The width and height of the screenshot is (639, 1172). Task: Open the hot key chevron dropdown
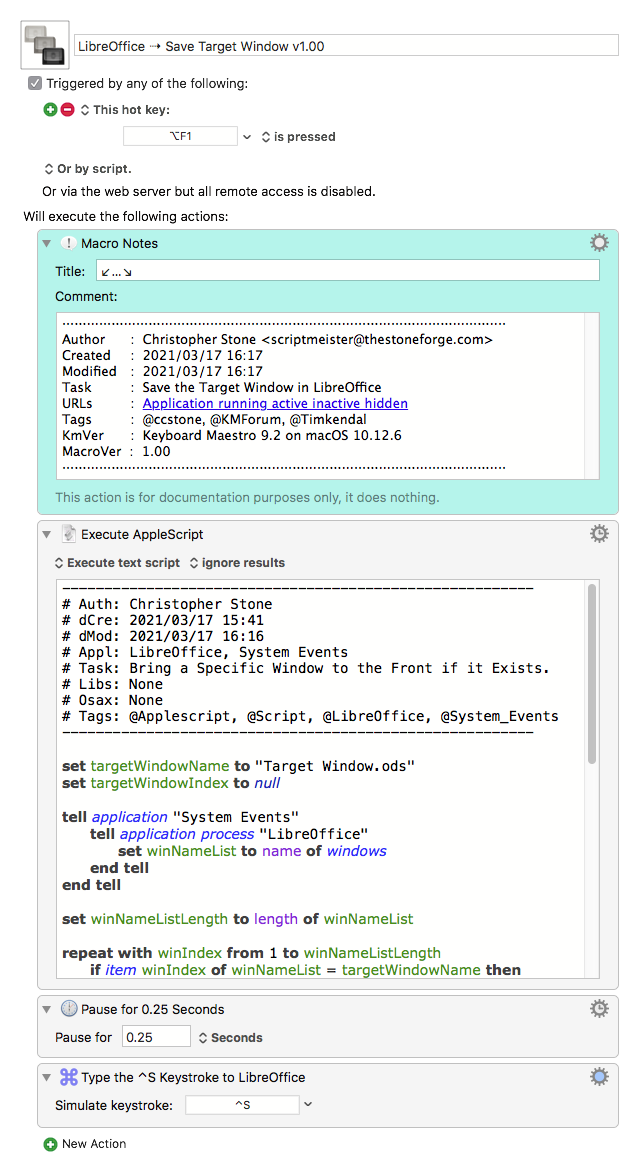(247, 137)
